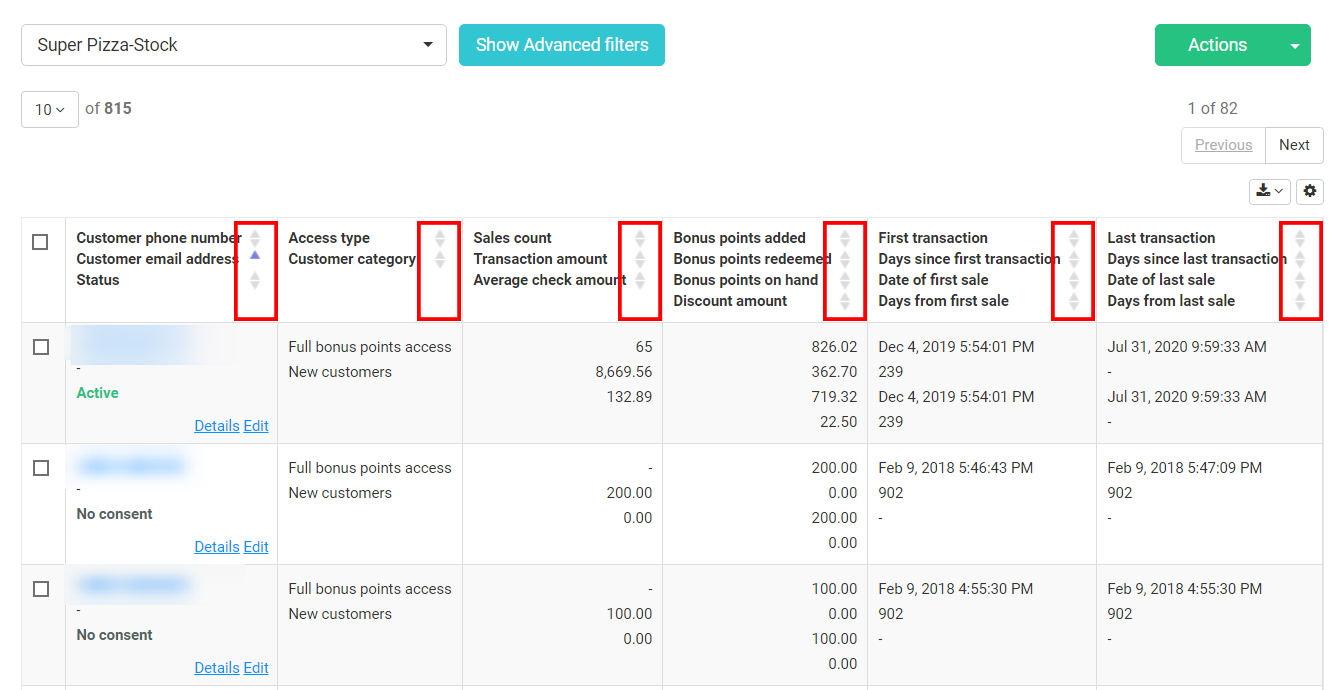Expand the rows per page selector

click(x=50, y=109)
